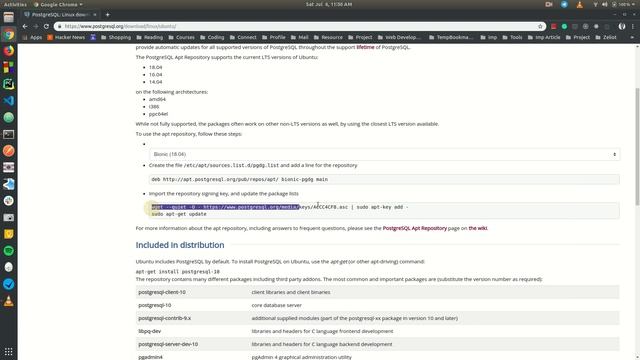
Task: Click the libpq-dev package name
Action: tap(149, 331)
